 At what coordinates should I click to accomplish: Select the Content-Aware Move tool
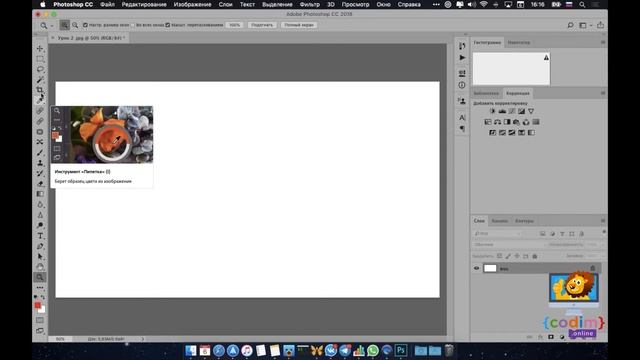[40, 142]
